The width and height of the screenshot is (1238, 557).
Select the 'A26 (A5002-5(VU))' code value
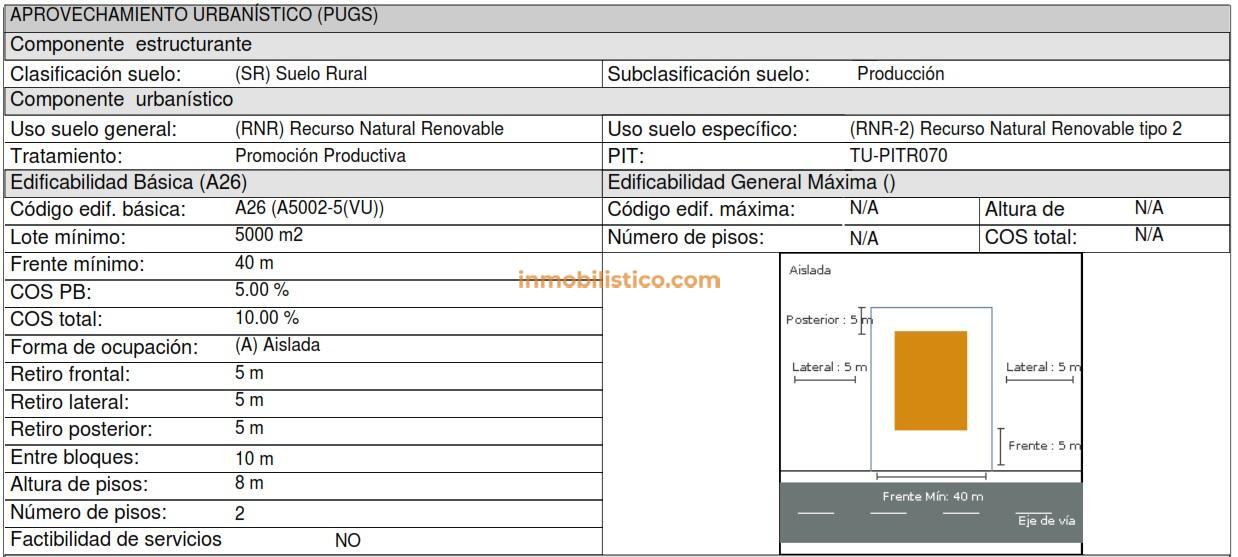(309, 209)
